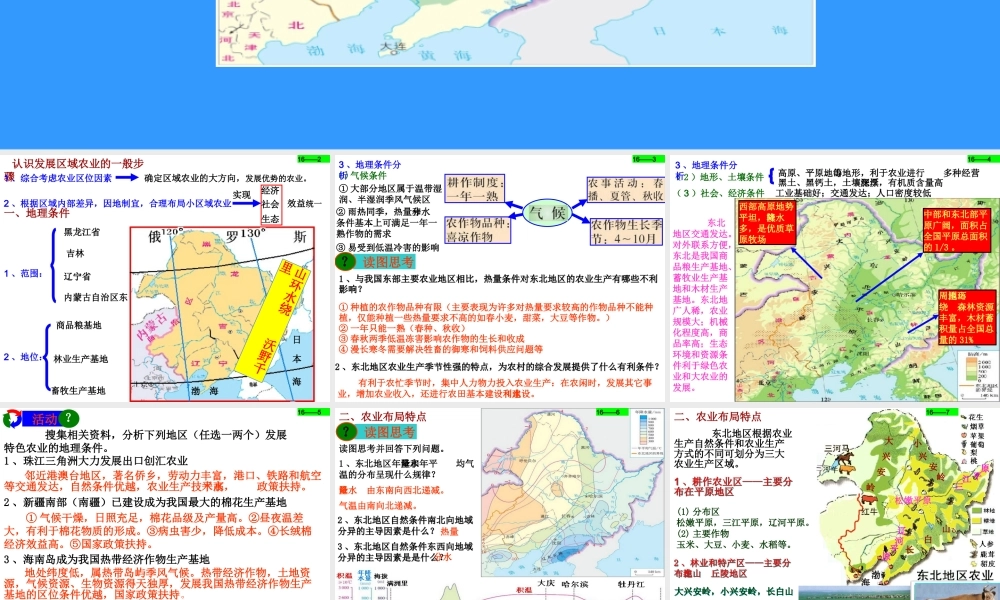This screenshot has height=600, width=1000.
Task: Click the 农作物品种:喜凉作物 box
Action: [478, 230]
